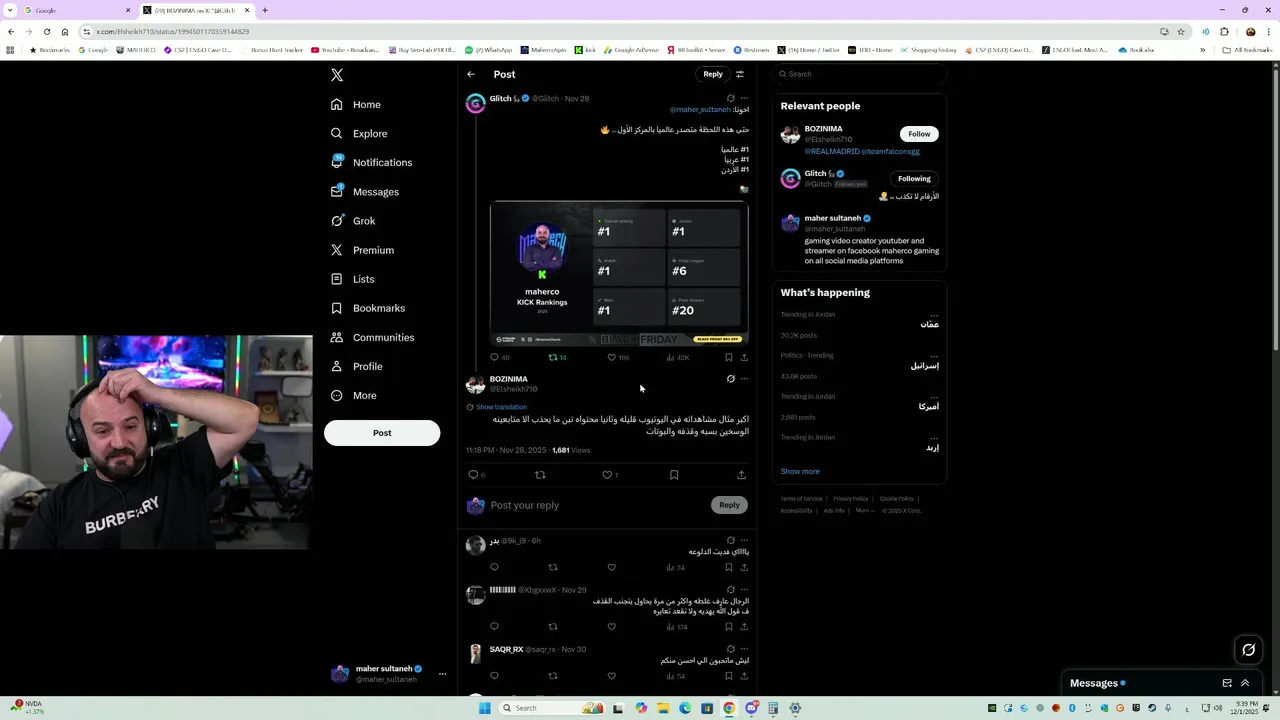Screen dimensions: 1280x720
Task: Open SAQR_RX profile avatar
Action: pos(476,654)
